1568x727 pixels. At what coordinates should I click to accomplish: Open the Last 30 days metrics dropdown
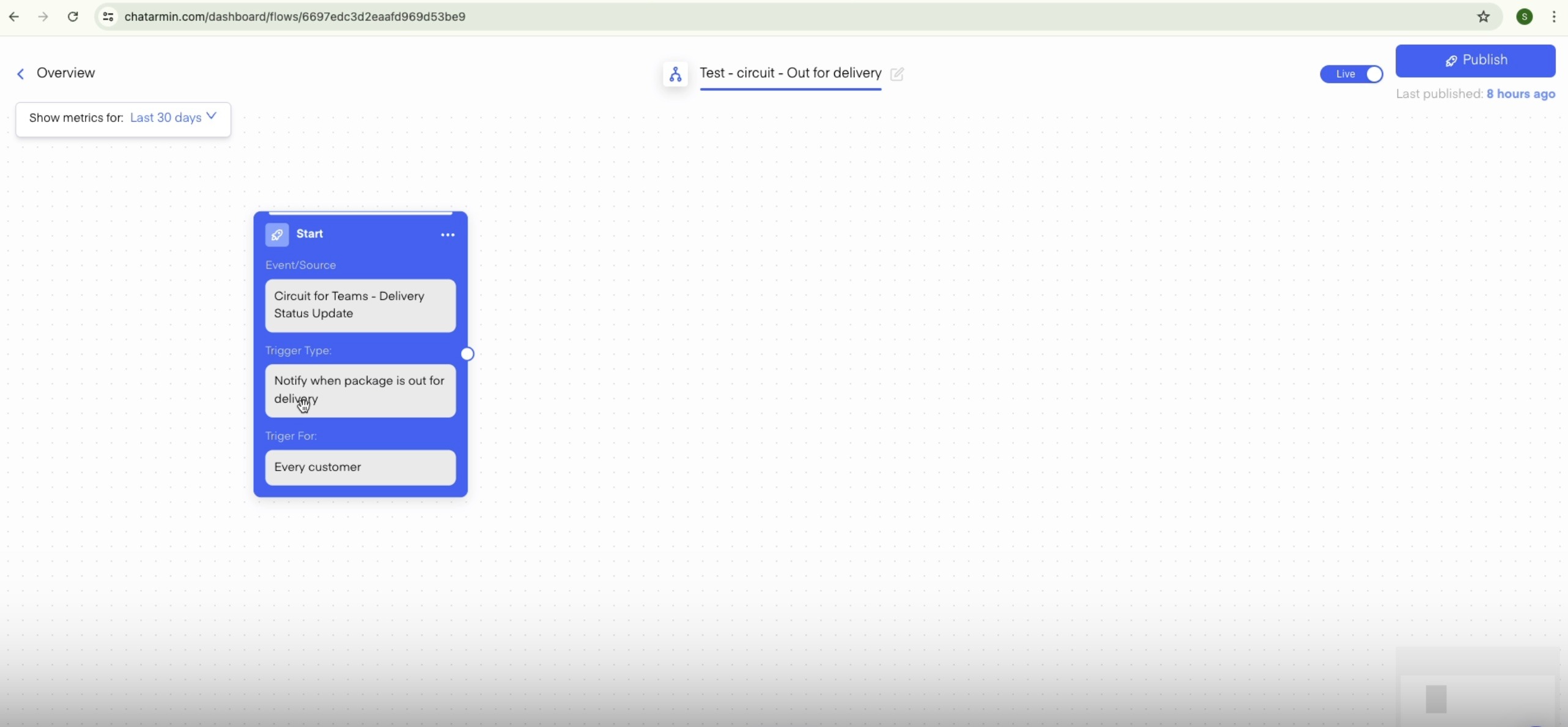(173, 117)
